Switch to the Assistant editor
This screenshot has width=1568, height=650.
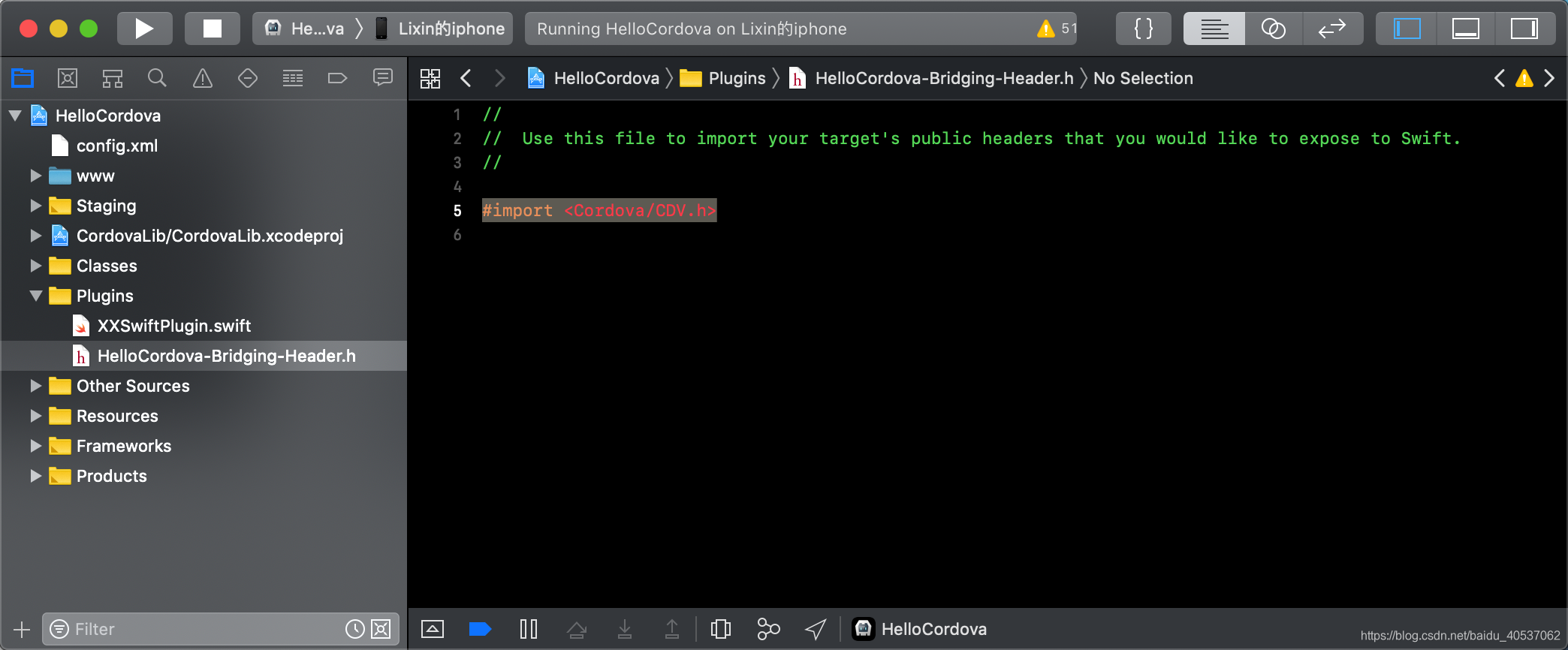click(x=1274, y=29)
